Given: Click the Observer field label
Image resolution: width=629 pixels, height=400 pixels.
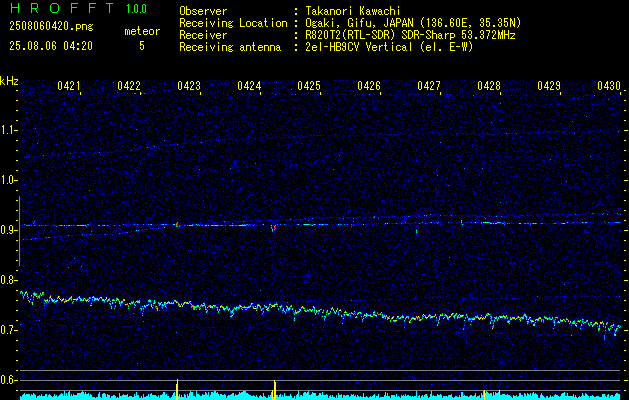Looking at the screenshot, I should pos(203,11).
